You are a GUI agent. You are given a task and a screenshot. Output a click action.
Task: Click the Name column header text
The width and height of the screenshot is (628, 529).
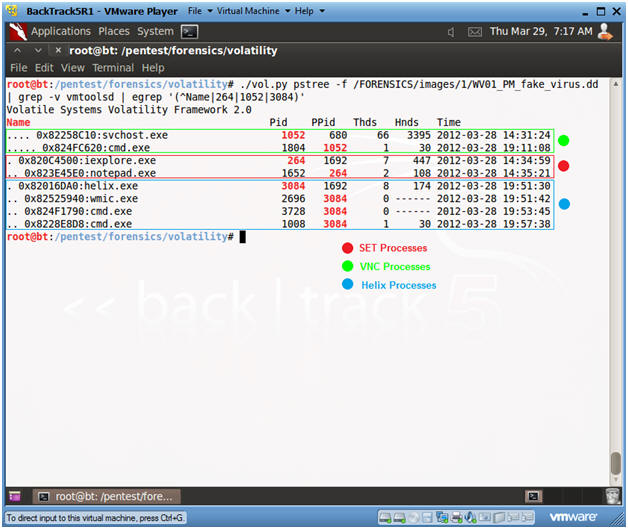18,123
